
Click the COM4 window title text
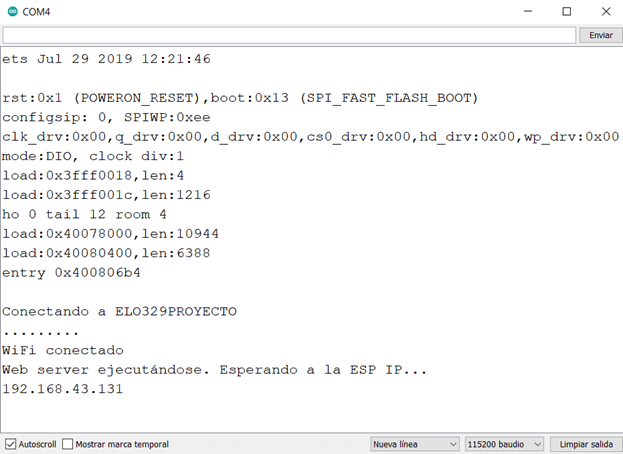click(39, 12)
